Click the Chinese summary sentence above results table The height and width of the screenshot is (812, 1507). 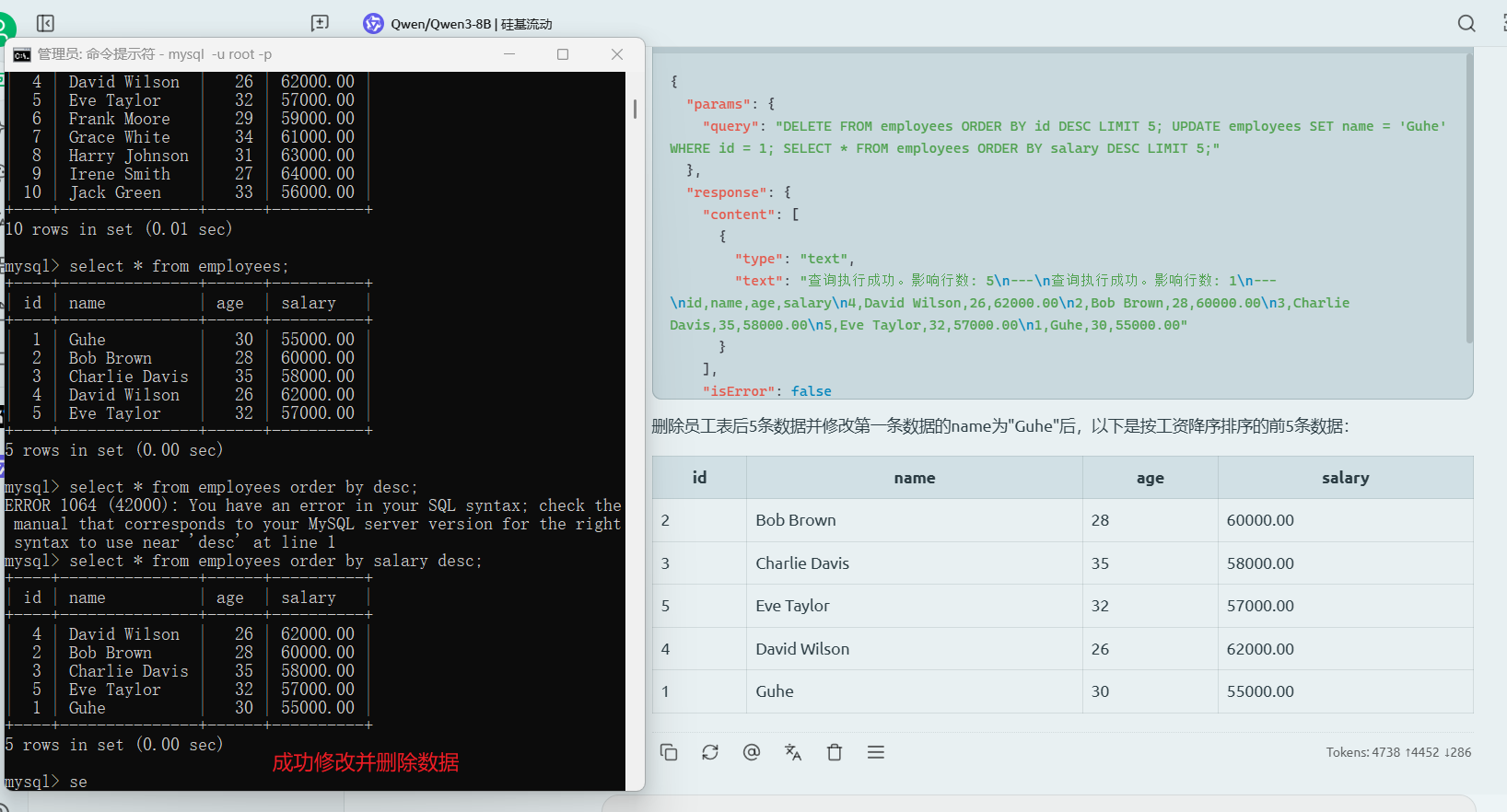pyautogui.click(x=1000, y=426)
